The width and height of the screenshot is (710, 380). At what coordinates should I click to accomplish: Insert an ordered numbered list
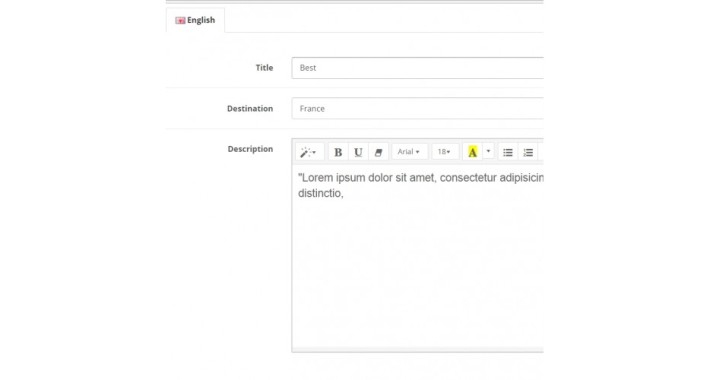tap(528, 152)
